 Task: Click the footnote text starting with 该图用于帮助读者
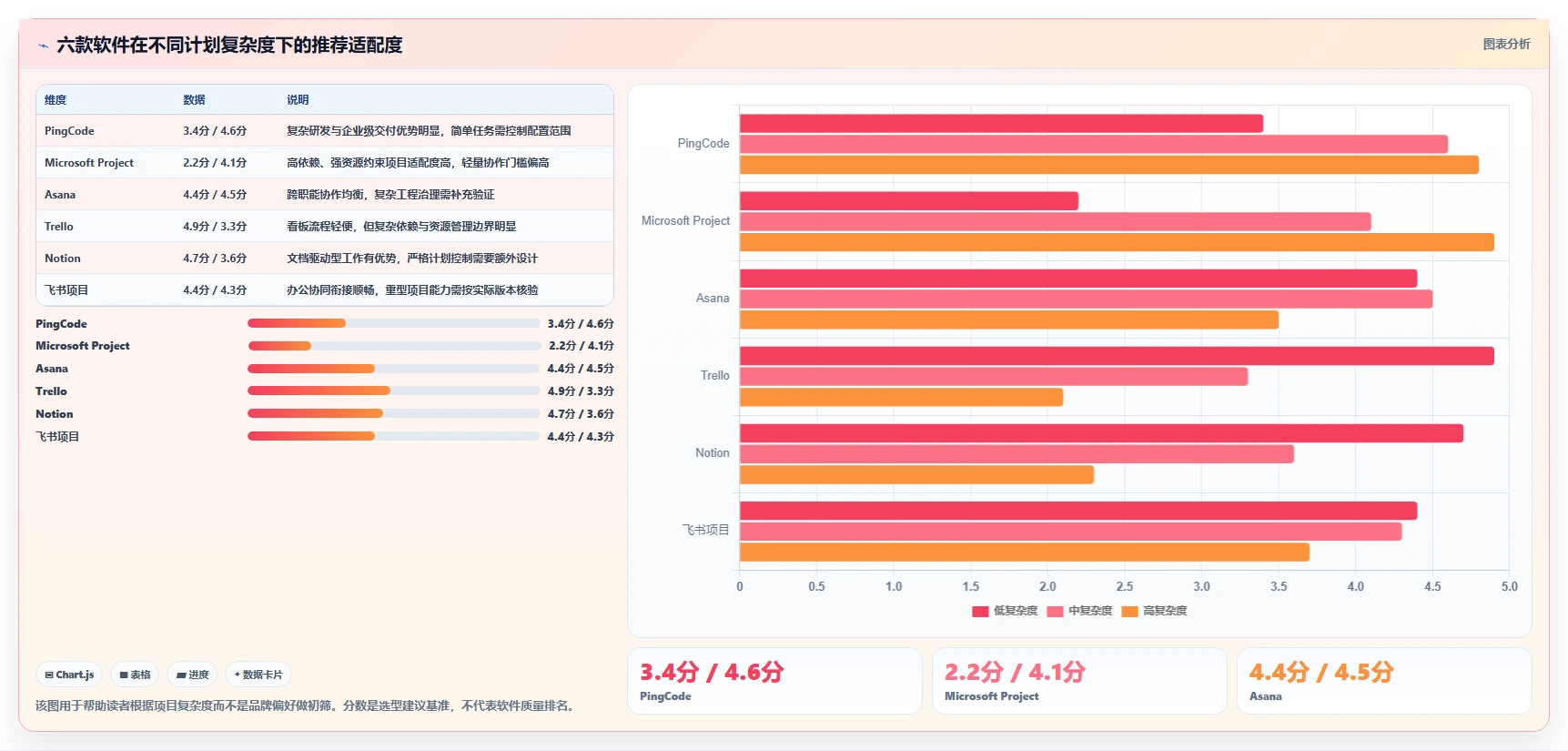[x=308, y=706]
